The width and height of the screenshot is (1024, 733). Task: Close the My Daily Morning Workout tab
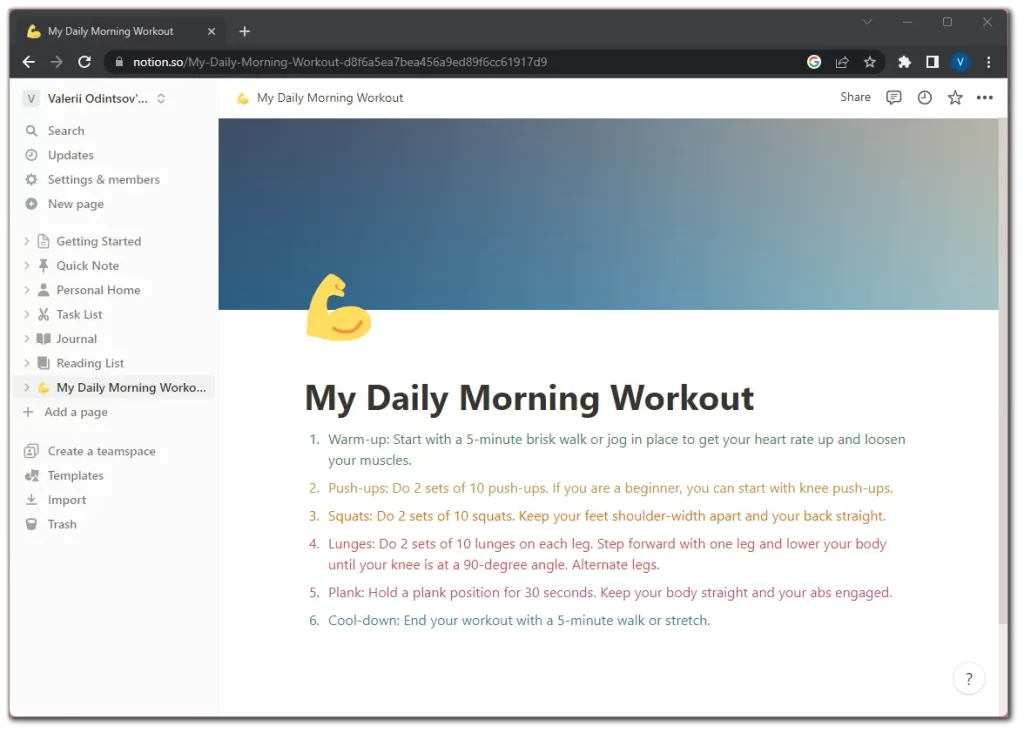click(x=211, y=31)
